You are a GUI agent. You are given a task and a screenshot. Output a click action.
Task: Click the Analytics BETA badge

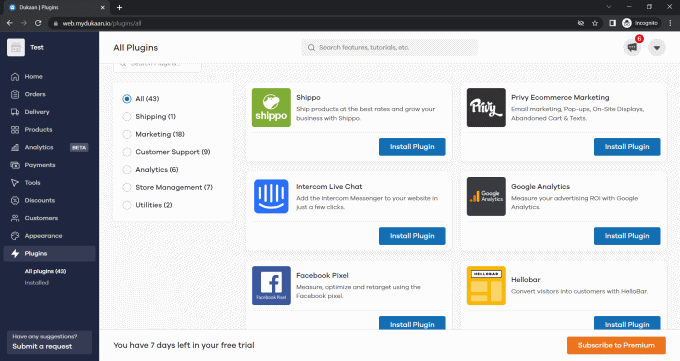tap(79, 148)
